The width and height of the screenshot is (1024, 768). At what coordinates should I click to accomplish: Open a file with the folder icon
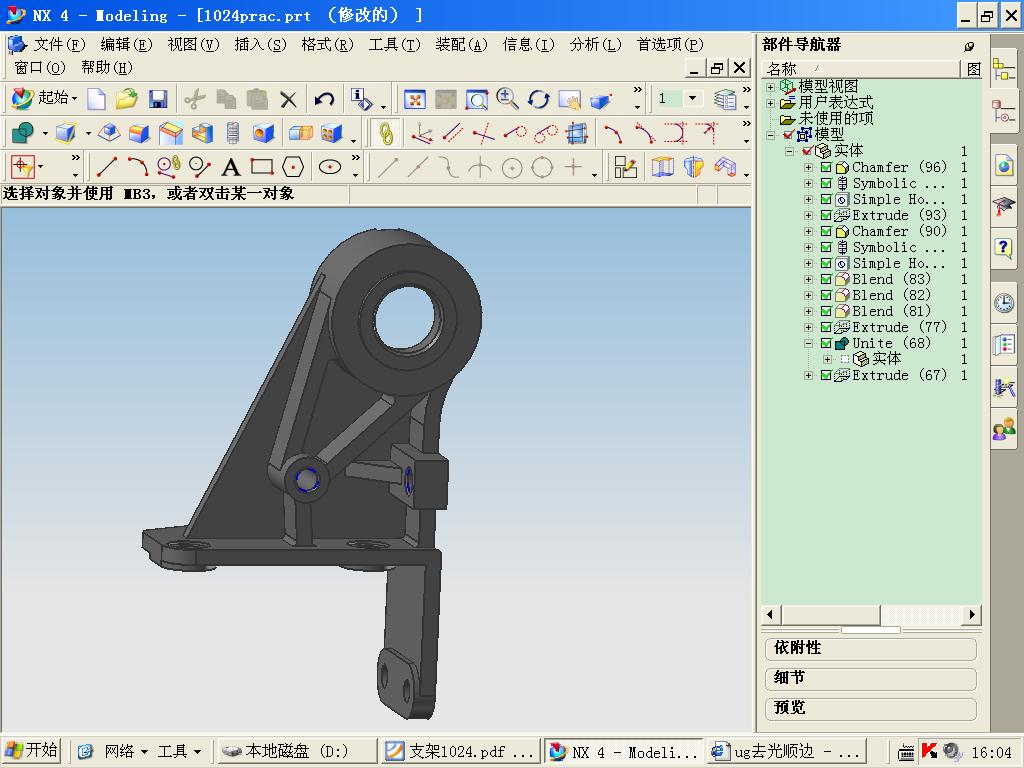pyautogui.click(x=127, y=99)
